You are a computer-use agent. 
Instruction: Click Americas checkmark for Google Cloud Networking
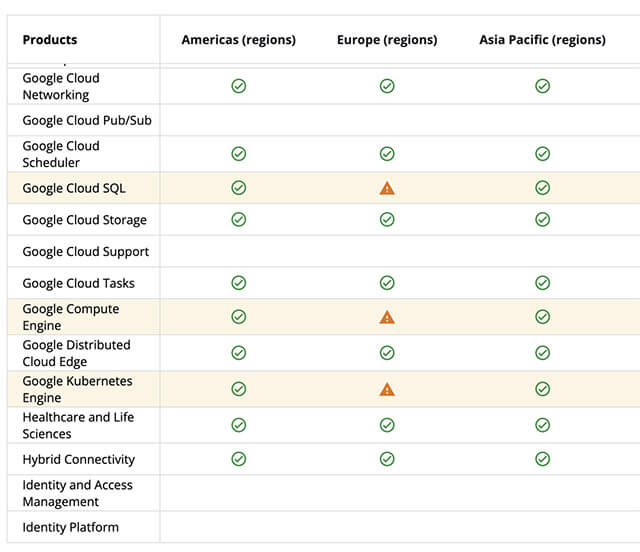tap(239, 86)
